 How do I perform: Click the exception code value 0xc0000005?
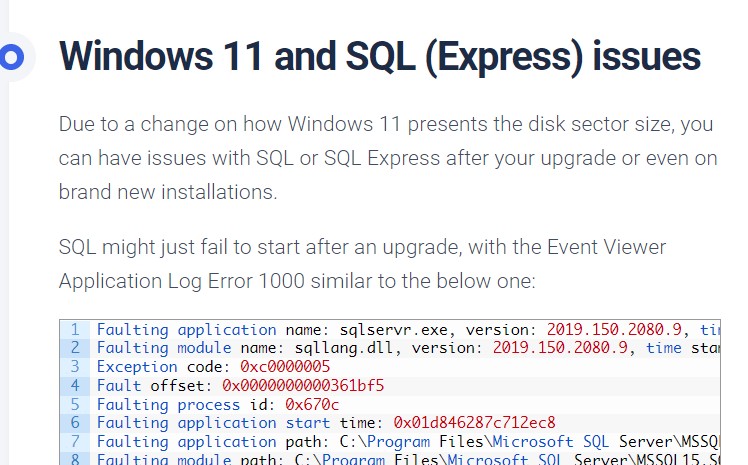pyautogui.click(x=285, y=366)
